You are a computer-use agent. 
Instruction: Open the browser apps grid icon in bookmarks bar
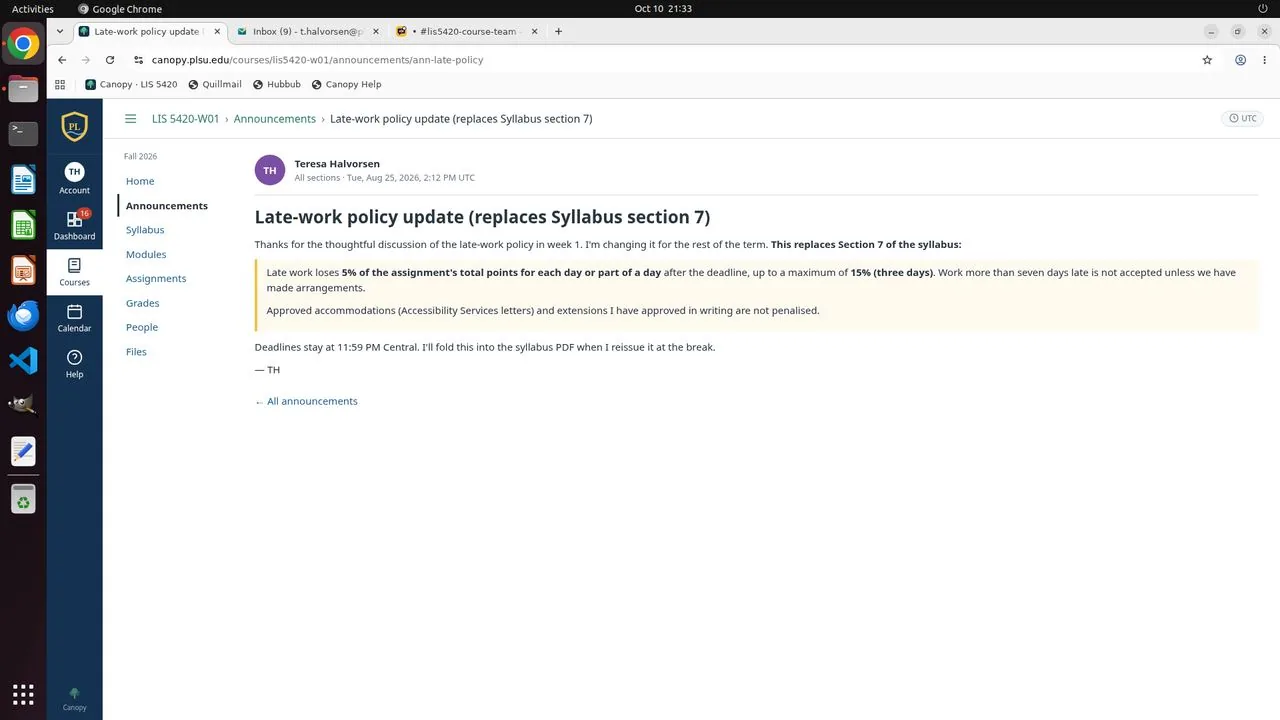pos(60,85)
